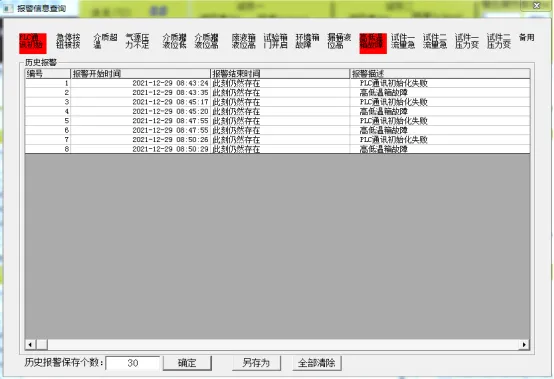Click the 全部清除 clear-all button

point(317,363)
